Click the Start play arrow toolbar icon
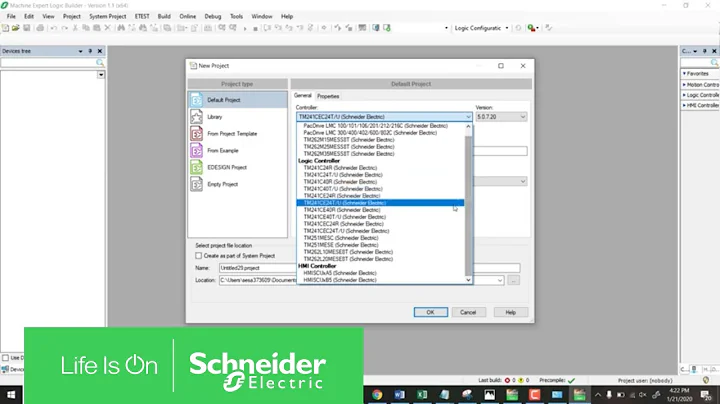This screenshot has width=720, height=404. click(x=245, y=28)
